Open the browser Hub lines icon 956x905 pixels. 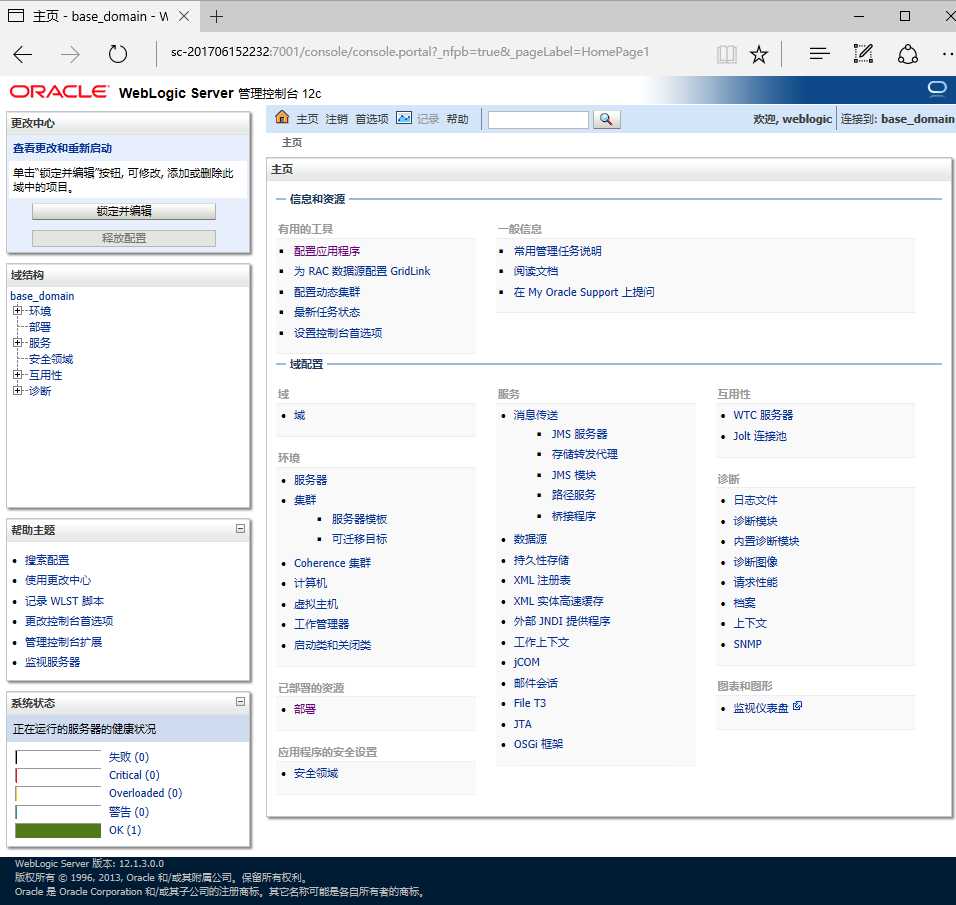(x=819, y=54)
